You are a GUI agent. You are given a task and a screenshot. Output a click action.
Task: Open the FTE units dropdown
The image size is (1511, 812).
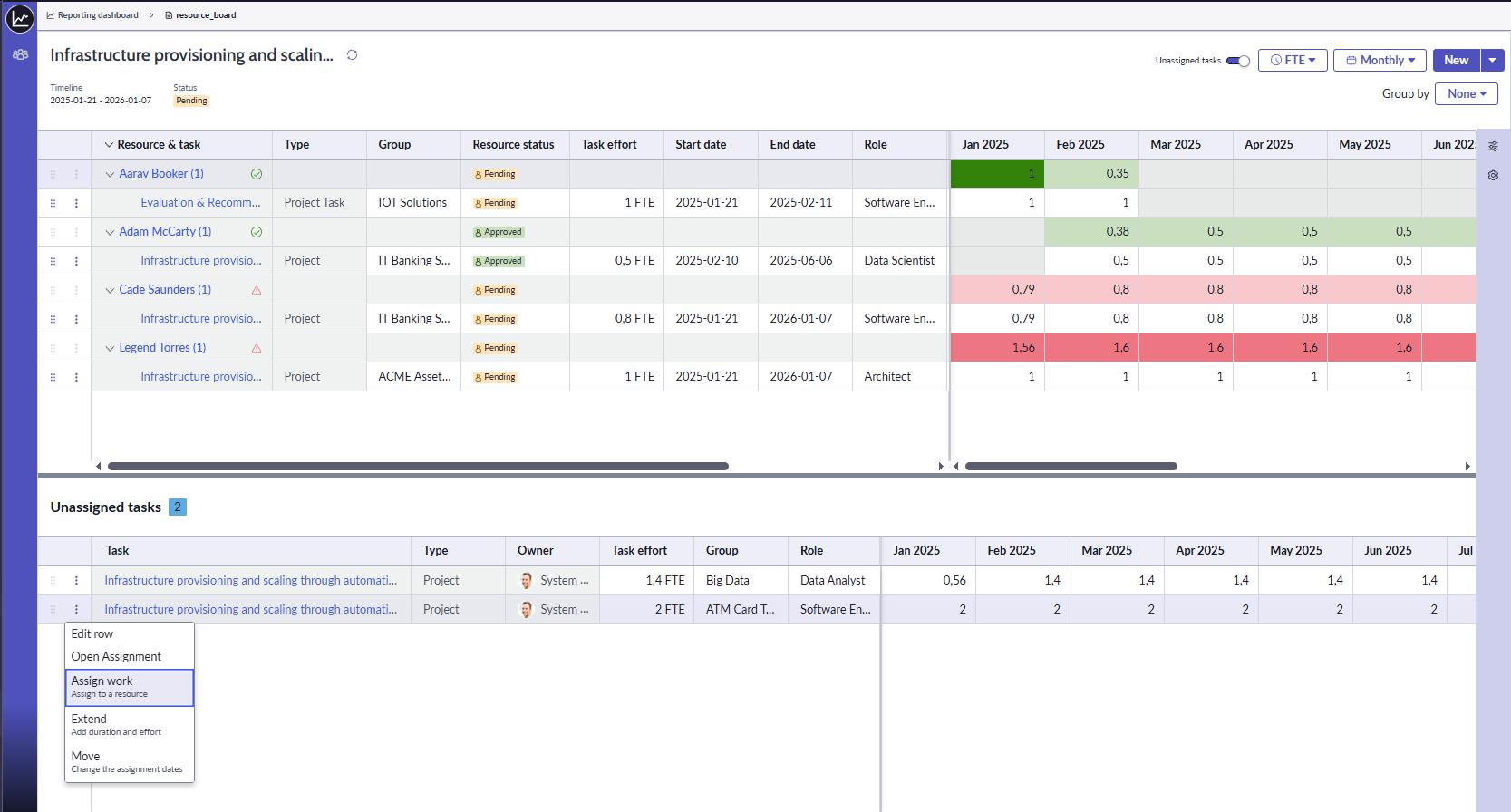[1293, 61]
